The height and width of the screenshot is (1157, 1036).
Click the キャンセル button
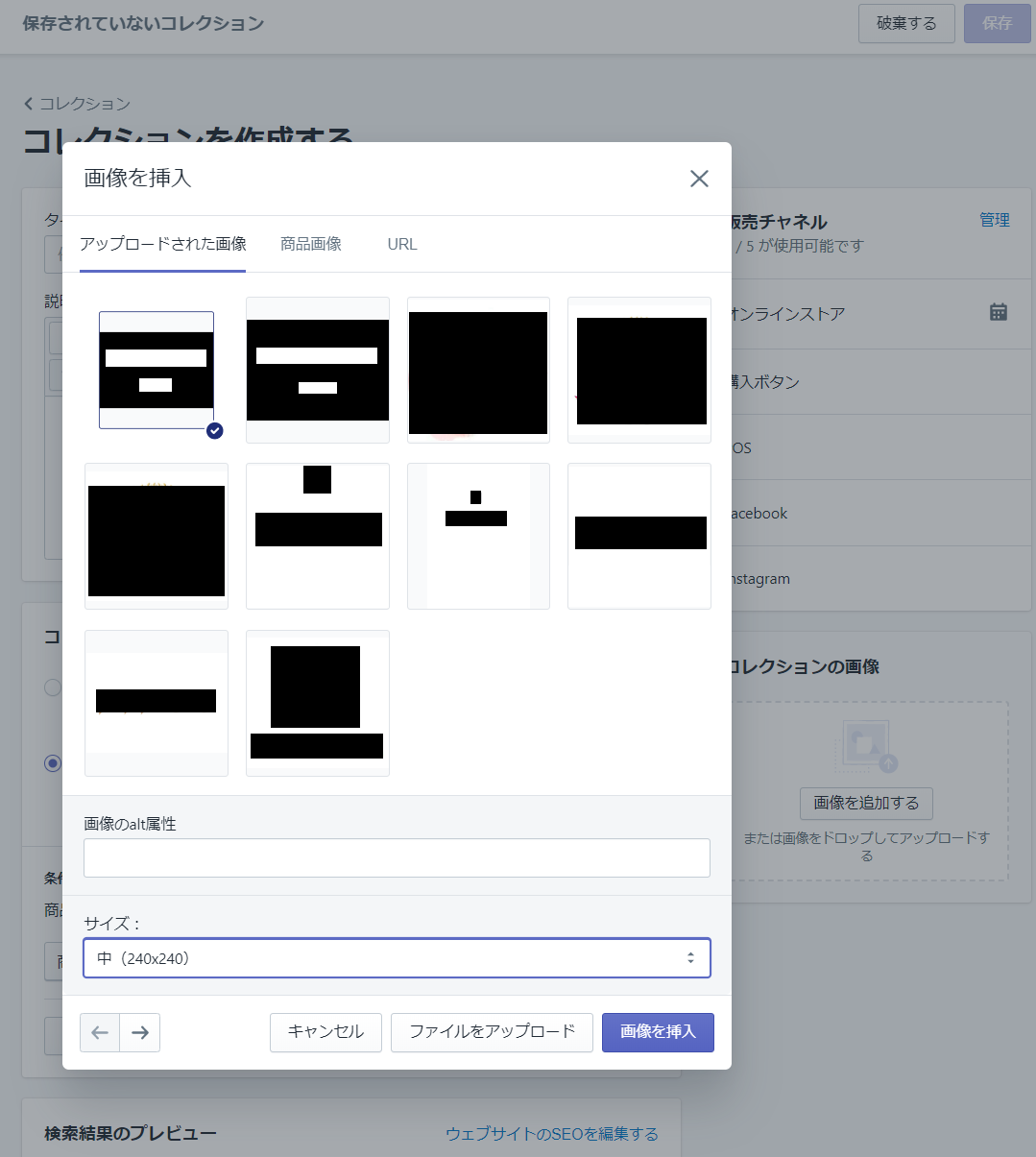click(x=325, y=1032)
